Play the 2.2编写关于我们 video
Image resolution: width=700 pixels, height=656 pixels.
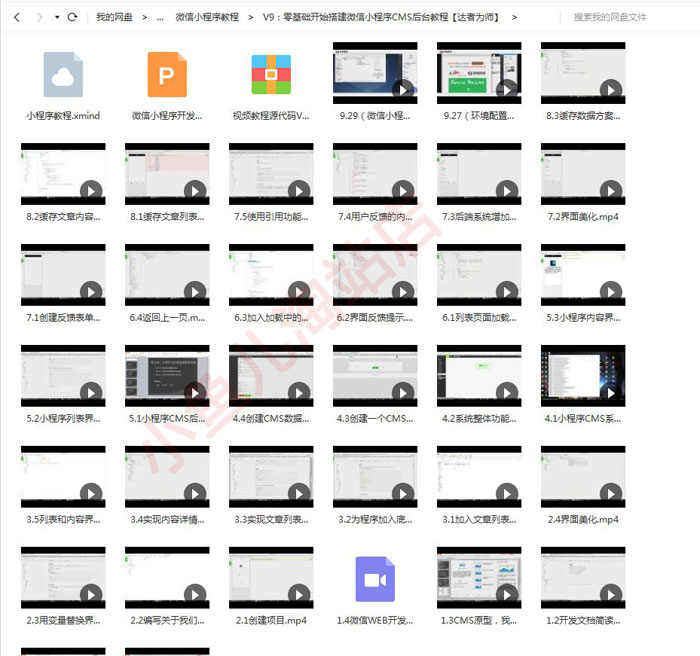195,594
